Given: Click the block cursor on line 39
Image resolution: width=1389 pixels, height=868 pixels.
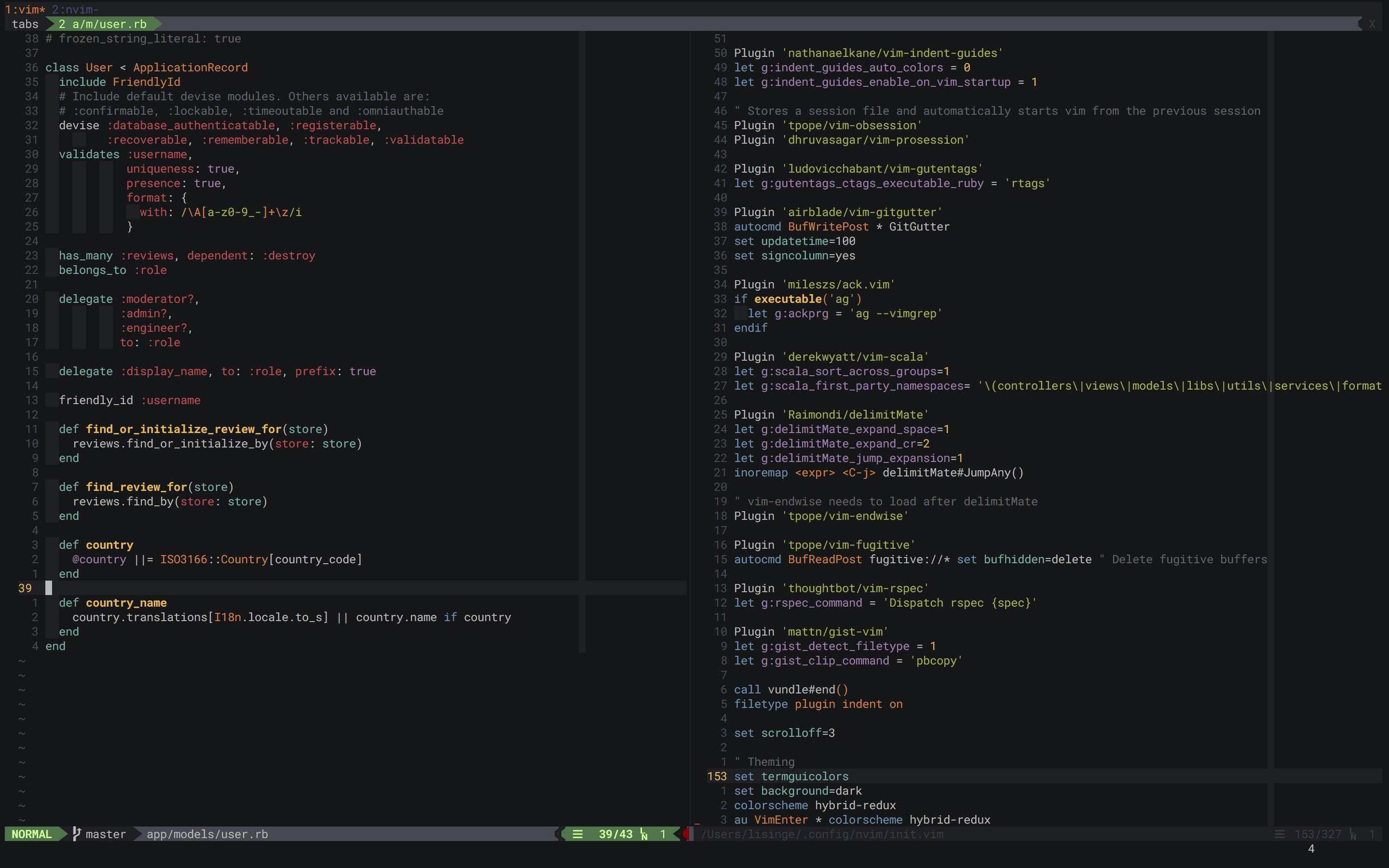Looking at the screenshot, I should point(49,588).
